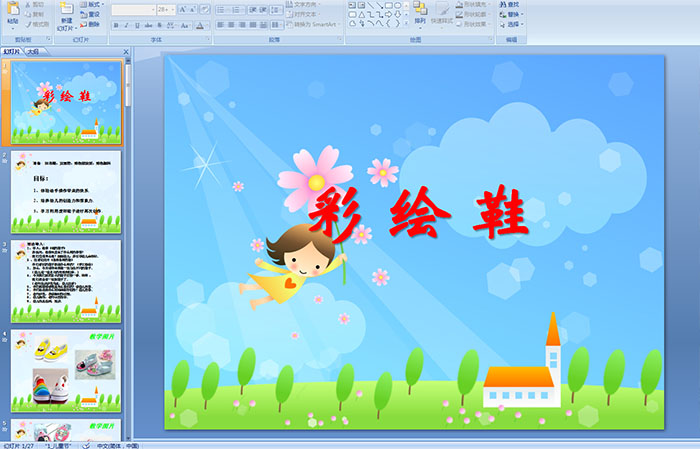The image size is (700, 449).
Task: Toggle Underline formatting
Action: tap(137, 25)
